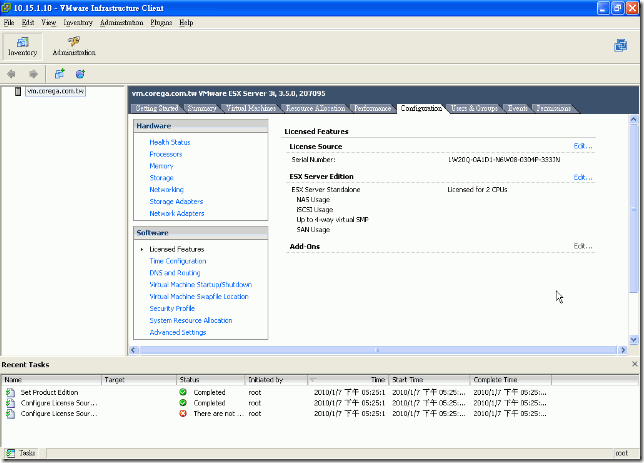Switch to the Virtual Machines tab
The width and height of the screenshot is (644, 463).
(x=251, y=108)
